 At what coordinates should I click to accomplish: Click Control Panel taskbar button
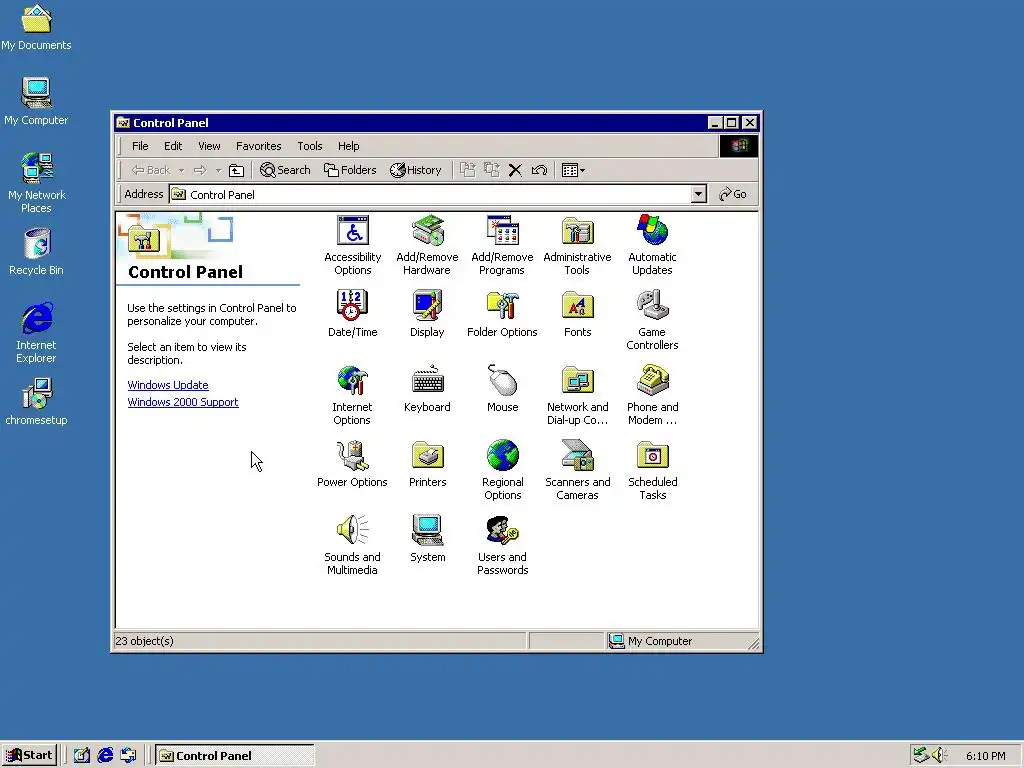tap(234, 756)
